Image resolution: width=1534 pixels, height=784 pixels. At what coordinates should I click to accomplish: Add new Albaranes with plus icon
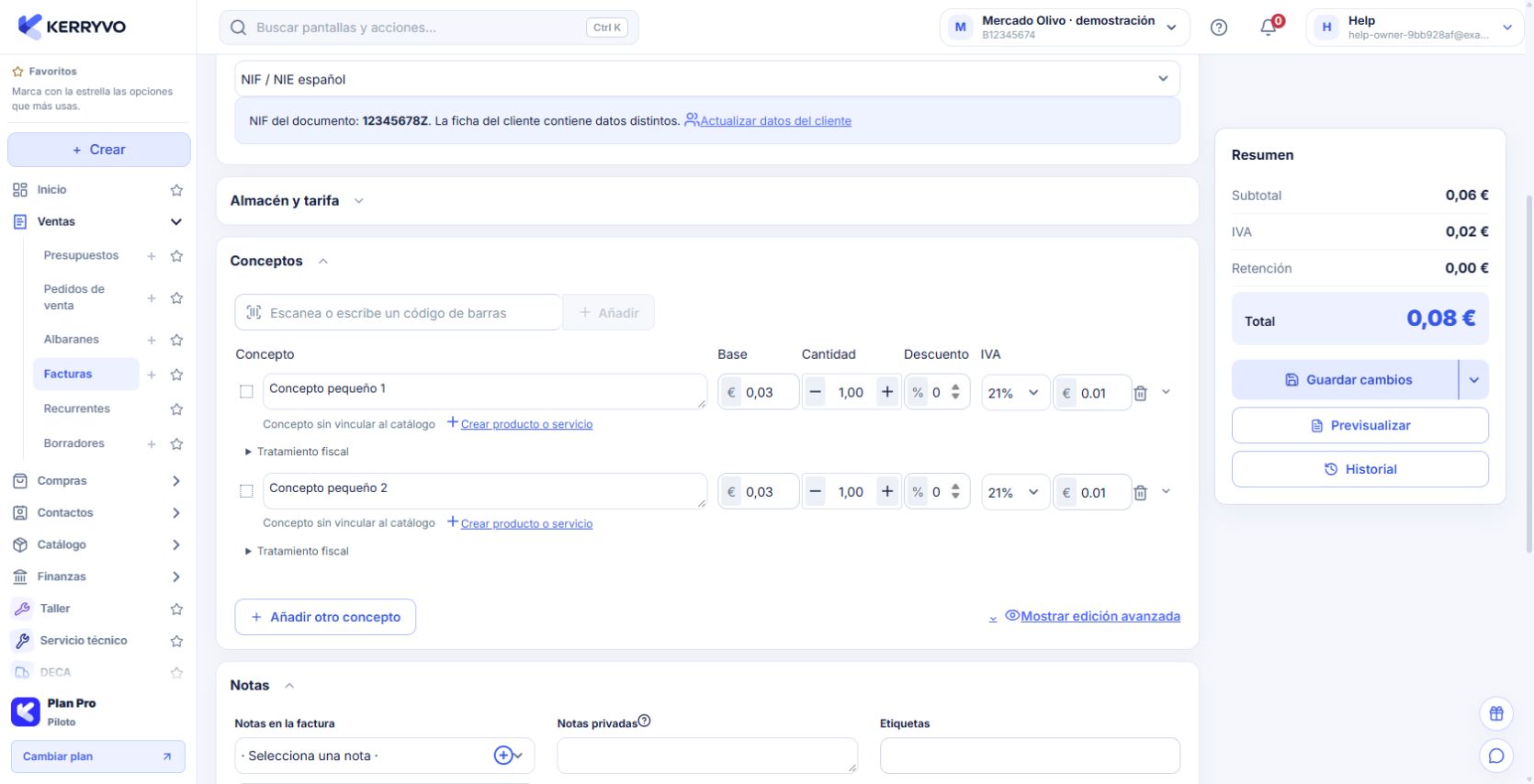(152, 340)
